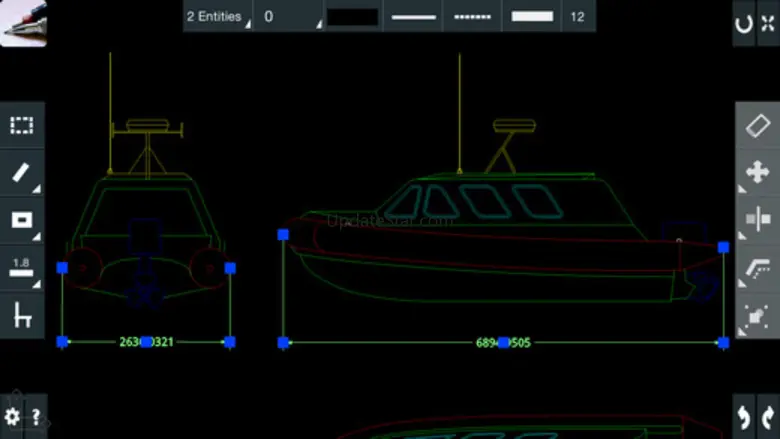This screenshot has width=780, height=439.
Task: Open the layer 0 dropdown
Action: (x=289, y=16)
